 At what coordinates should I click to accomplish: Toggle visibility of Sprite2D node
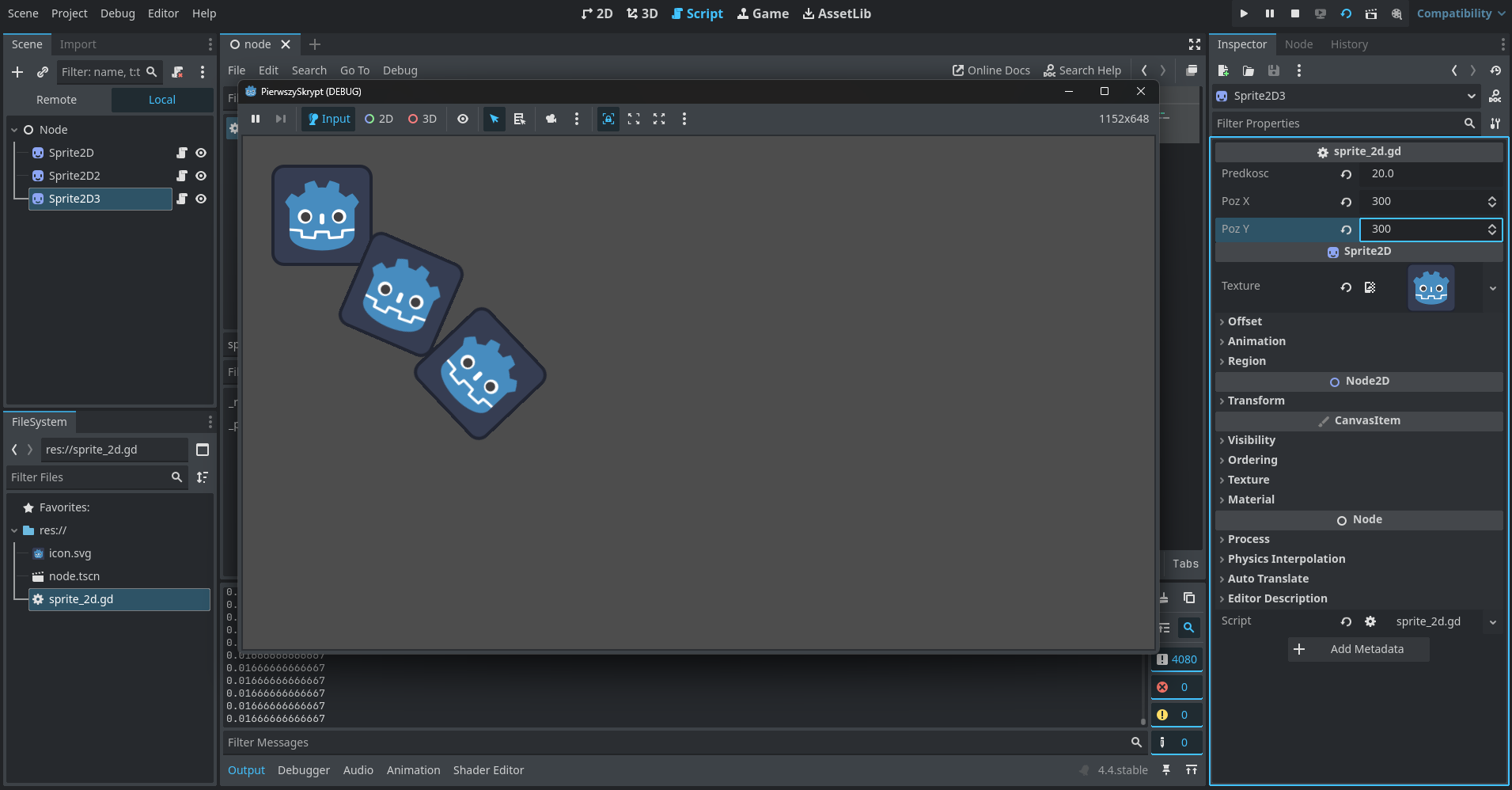click(x=201, y=153)
